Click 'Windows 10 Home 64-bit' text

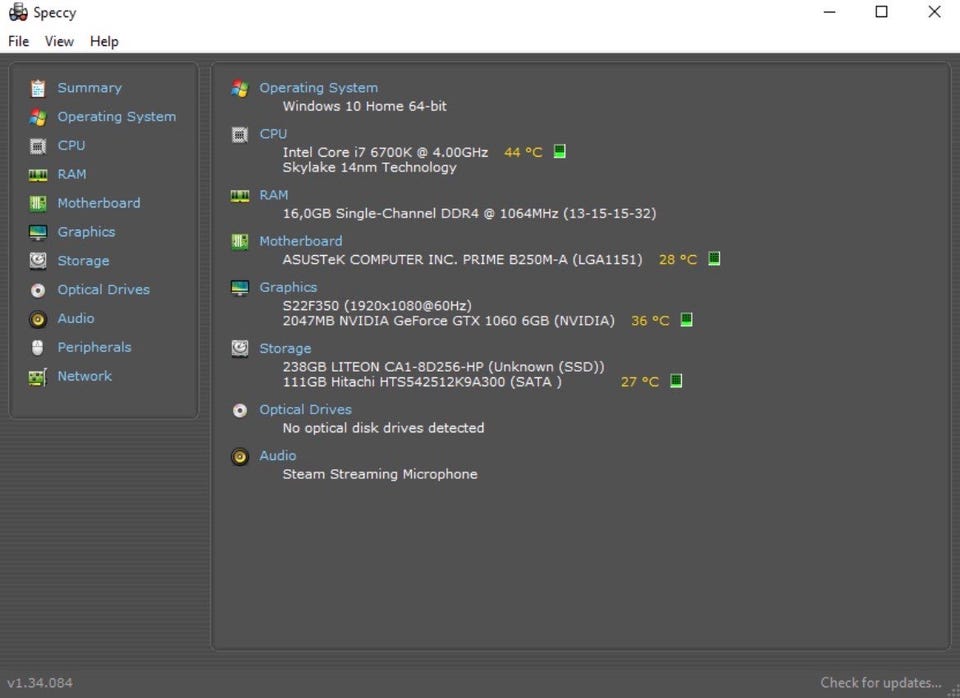click(364, 107)
